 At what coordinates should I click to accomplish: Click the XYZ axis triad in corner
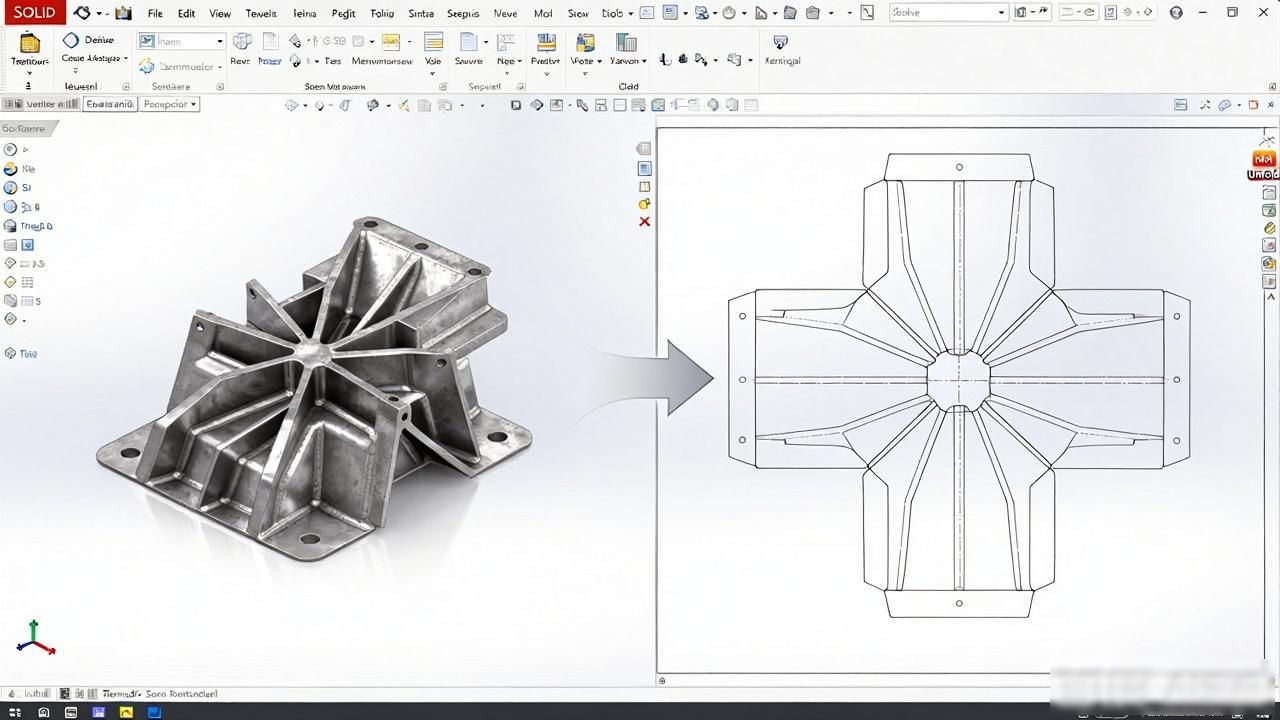click(x=35, y=638)
